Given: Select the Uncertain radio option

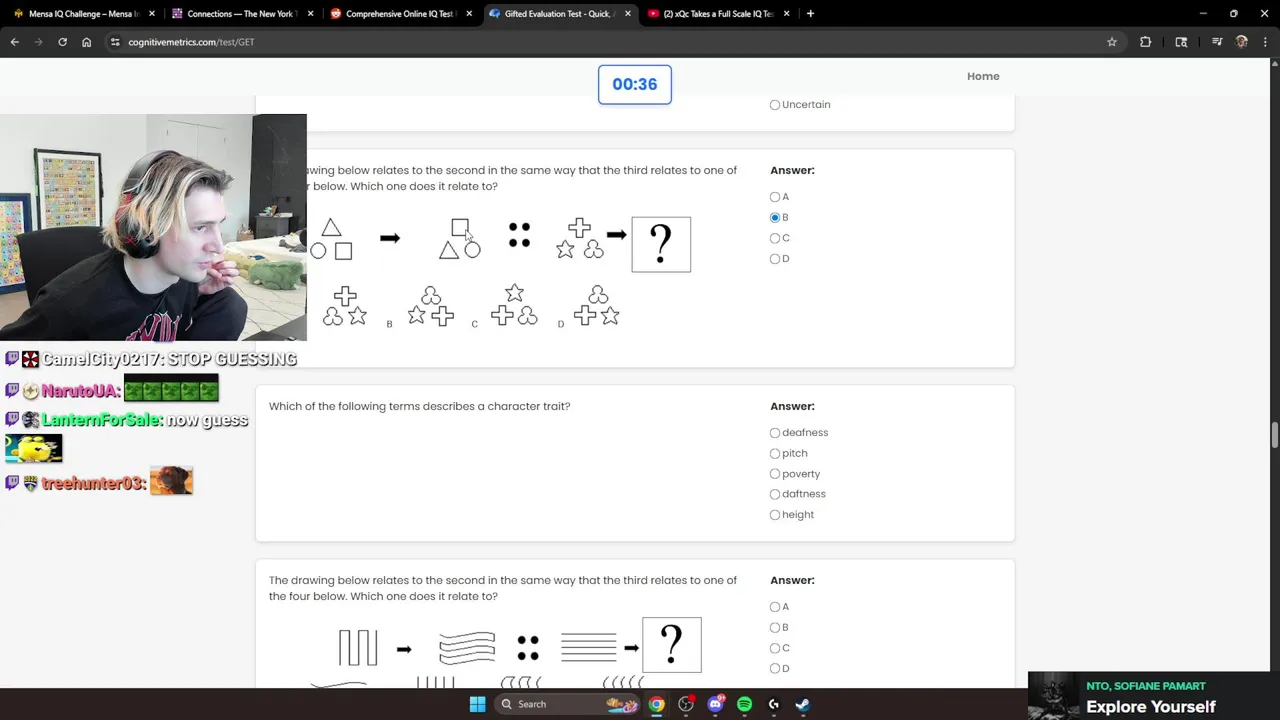Looking at the screenshot, I should click(x=775, y=105).
